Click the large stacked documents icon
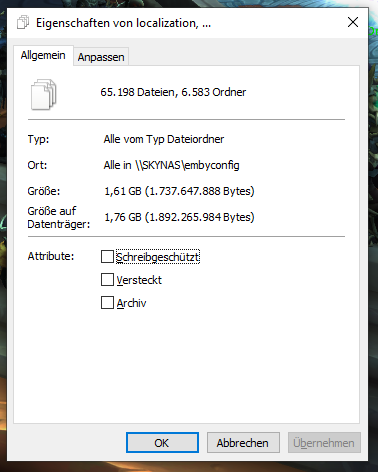 (44, 94)
